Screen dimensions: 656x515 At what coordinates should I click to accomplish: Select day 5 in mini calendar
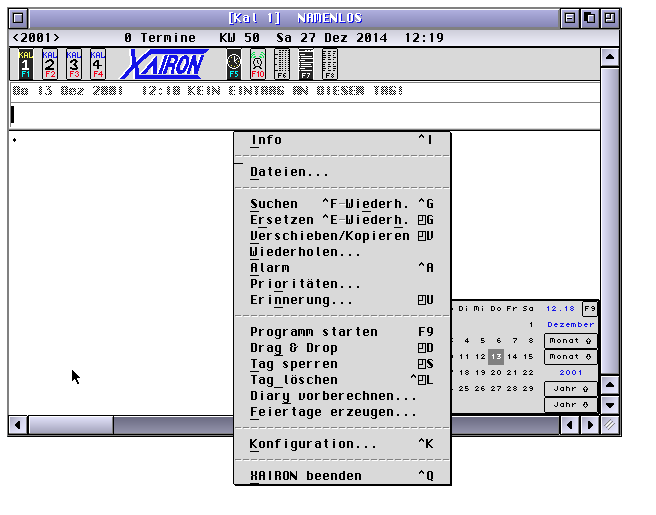point(482,341)
